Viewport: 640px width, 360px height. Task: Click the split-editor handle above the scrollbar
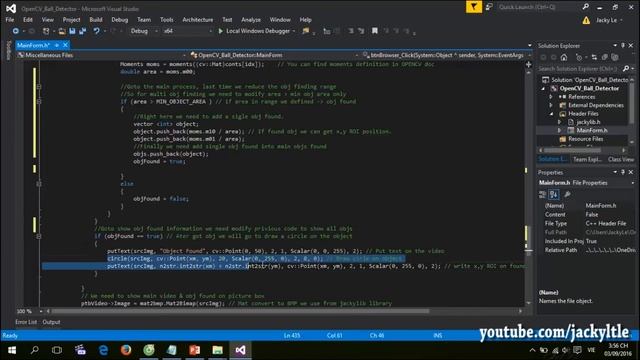529,64
